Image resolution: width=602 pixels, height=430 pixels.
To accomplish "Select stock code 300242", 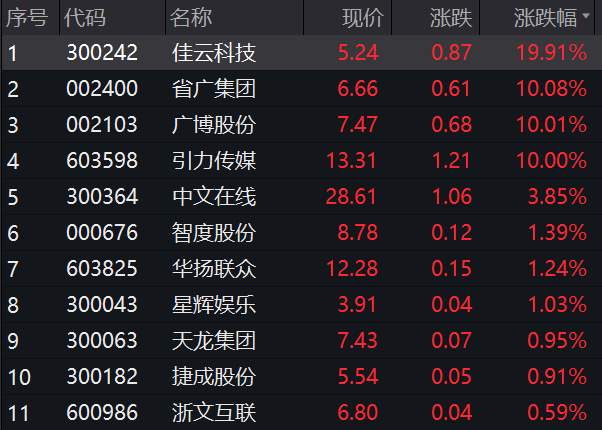I will click(102, 53).
